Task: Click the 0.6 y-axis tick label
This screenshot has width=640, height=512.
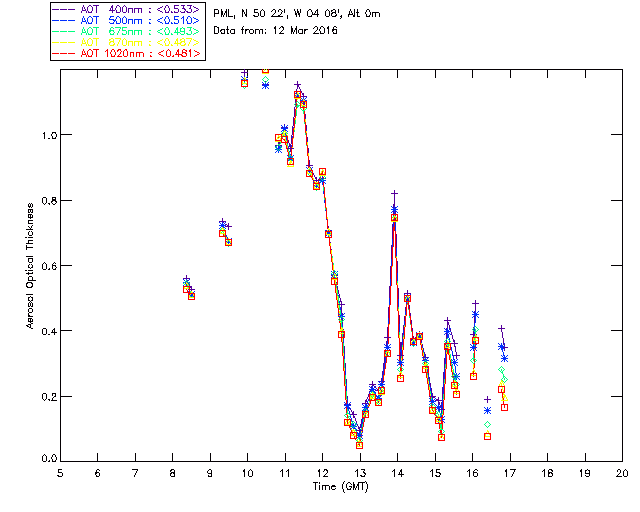Action: tap(49, 266)
